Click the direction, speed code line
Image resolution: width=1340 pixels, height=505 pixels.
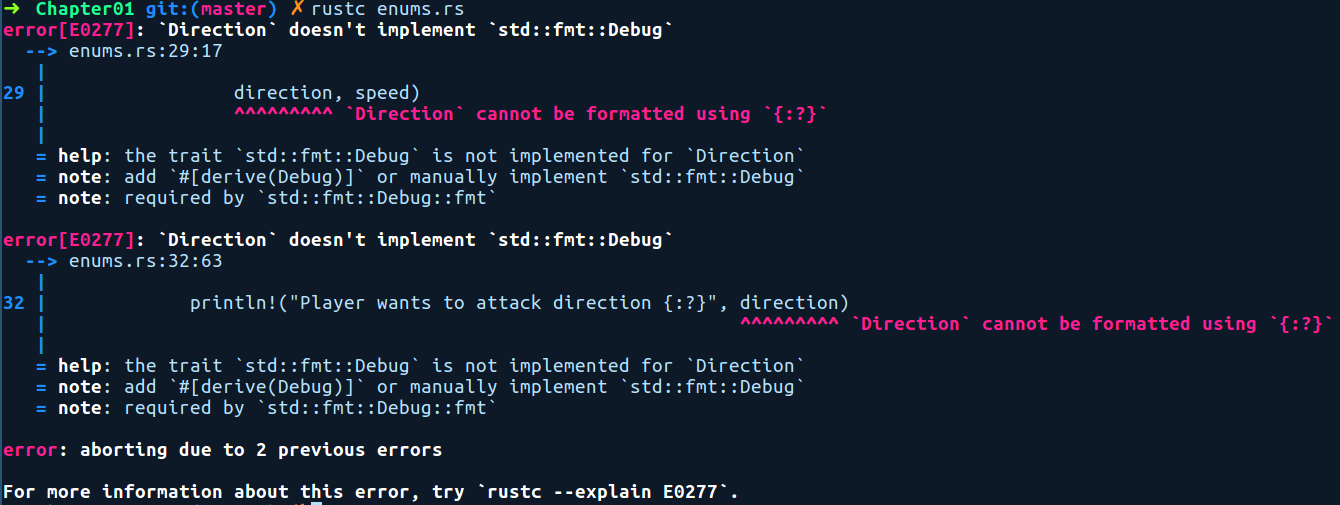(327, 93)
